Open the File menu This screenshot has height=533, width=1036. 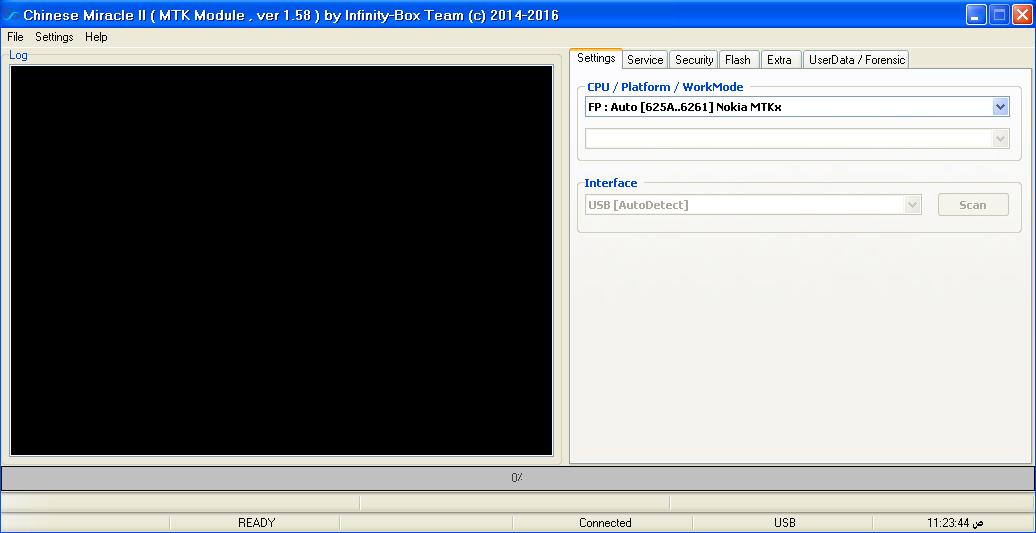click(15, 37)
